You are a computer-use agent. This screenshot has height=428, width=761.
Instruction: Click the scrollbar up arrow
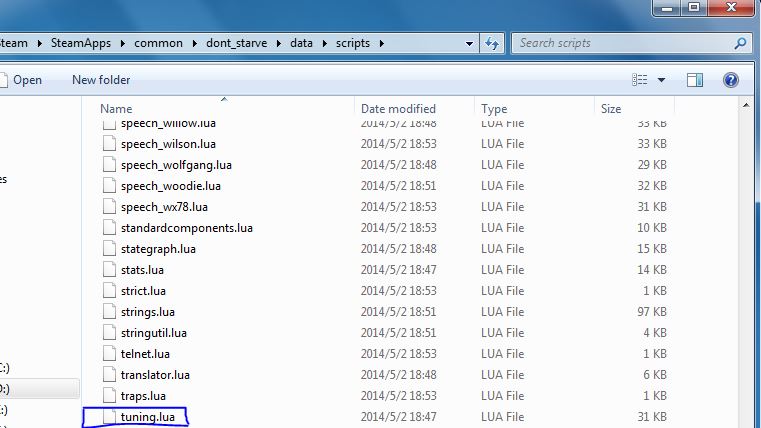(746, 105)
